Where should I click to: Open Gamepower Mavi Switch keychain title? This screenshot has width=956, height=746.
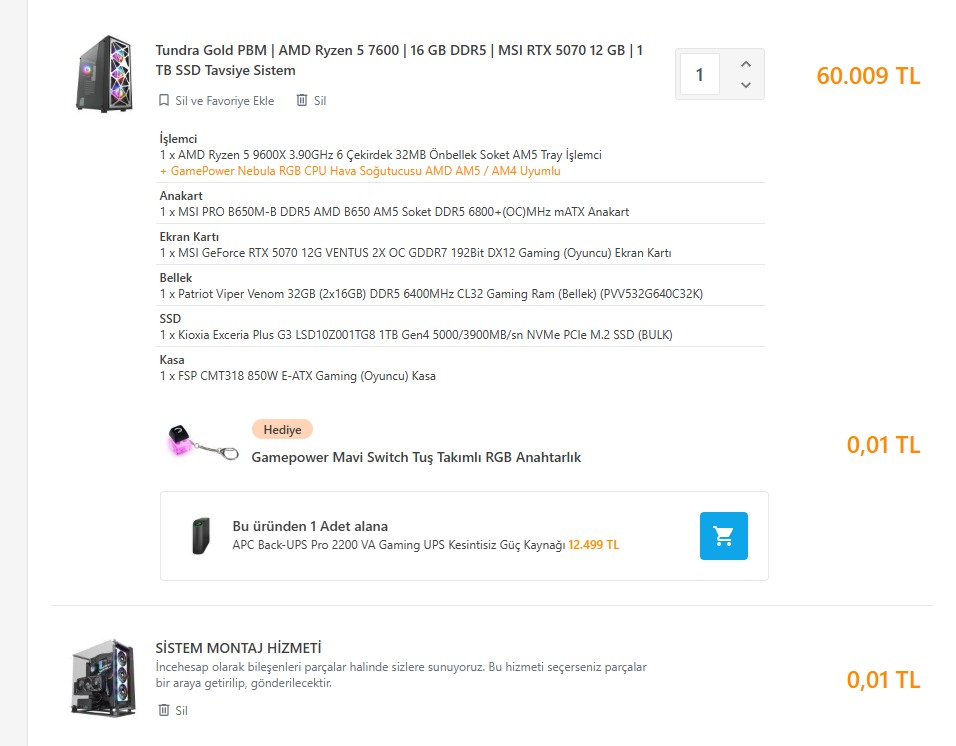(416, 457)
